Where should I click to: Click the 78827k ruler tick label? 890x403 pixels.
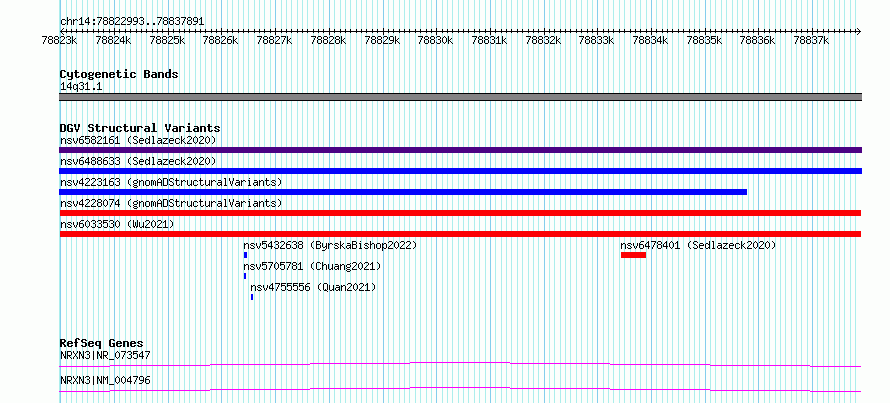[275, 40]
